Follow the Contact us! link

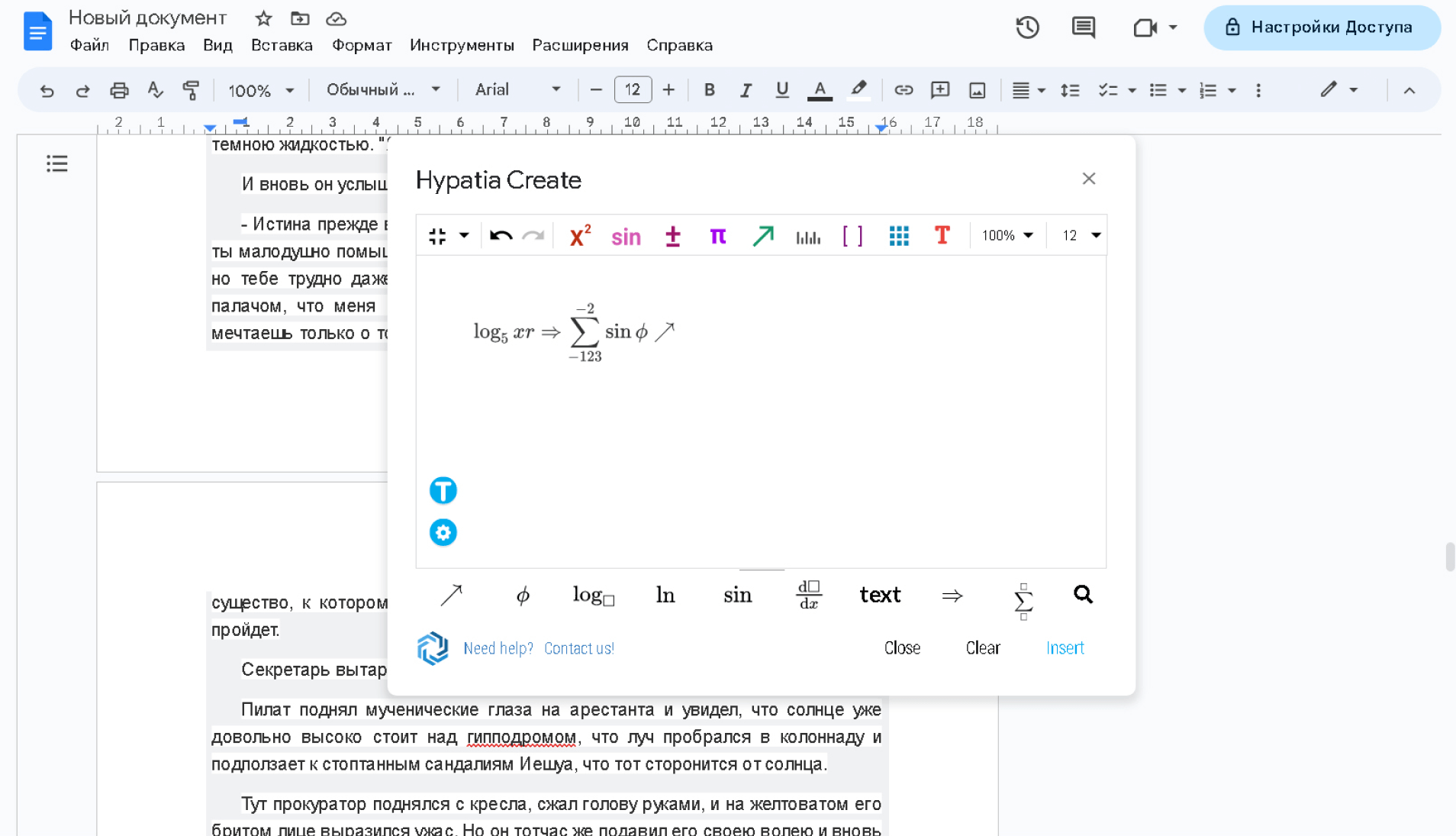tap(578, 648)
